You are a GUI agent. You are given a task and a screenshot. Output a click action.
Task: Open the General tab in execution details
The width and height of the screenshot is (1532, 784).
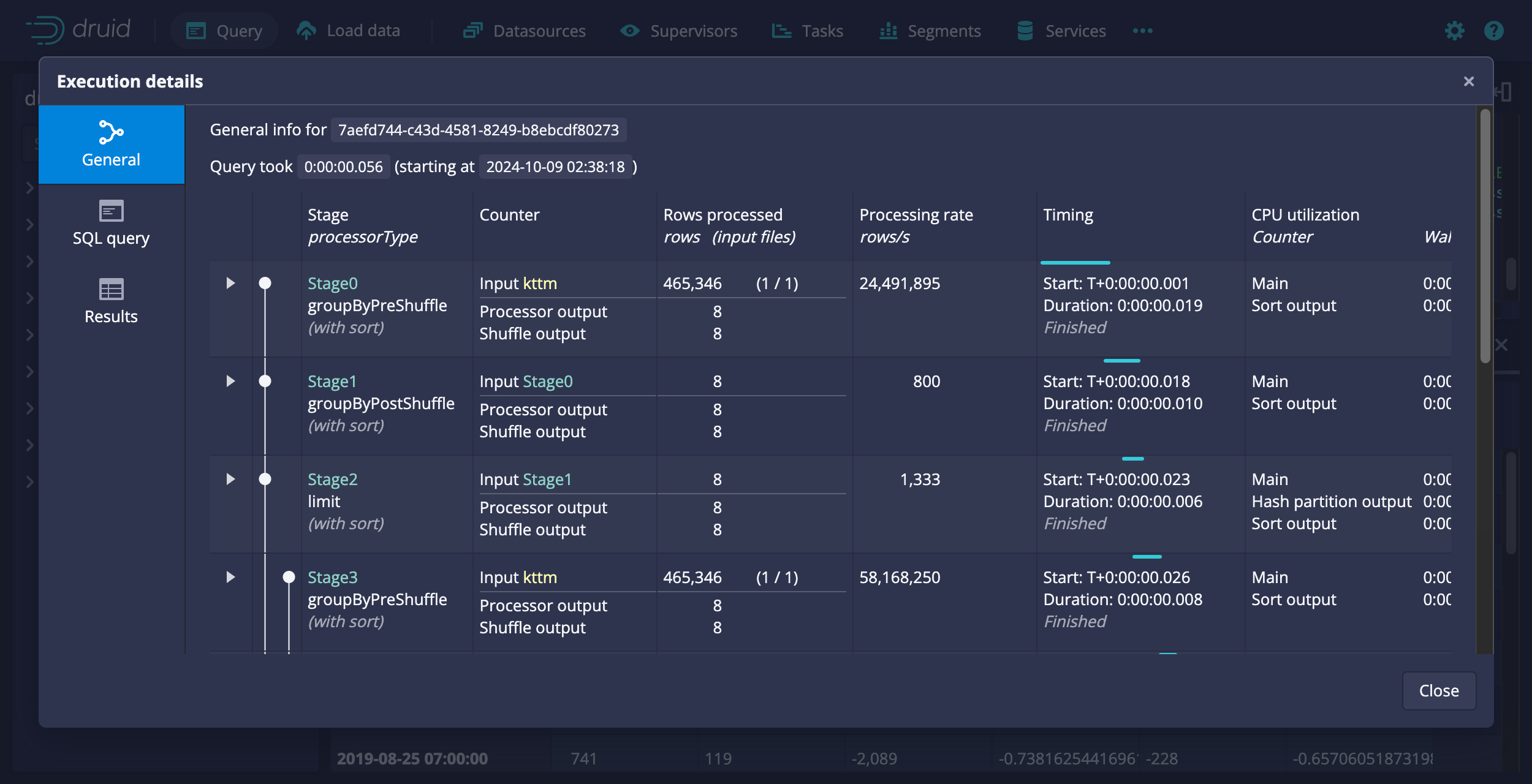(x=111, y=145)
